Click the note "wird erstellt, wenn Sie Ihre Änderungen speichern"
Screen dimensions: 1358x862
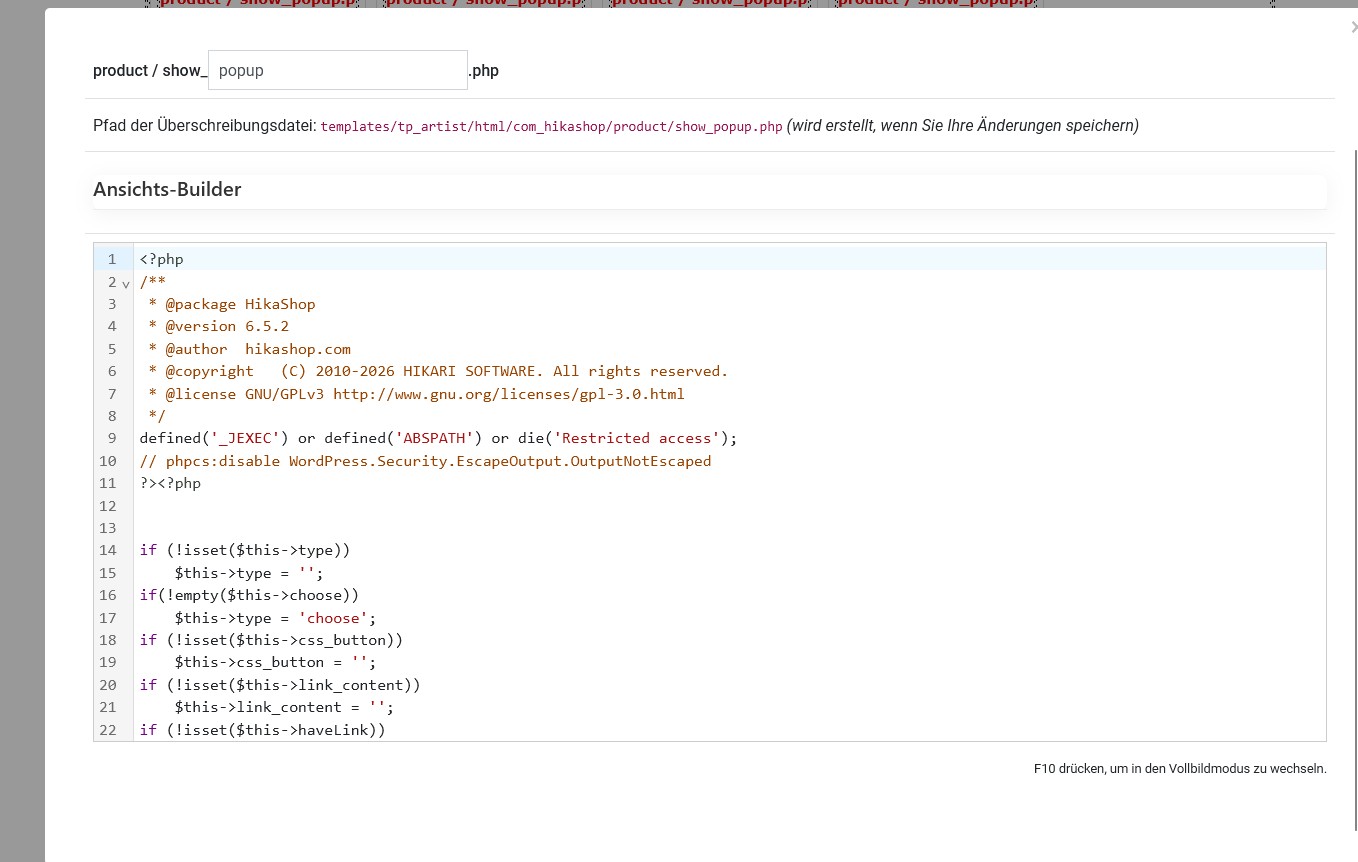click(963, 125)
